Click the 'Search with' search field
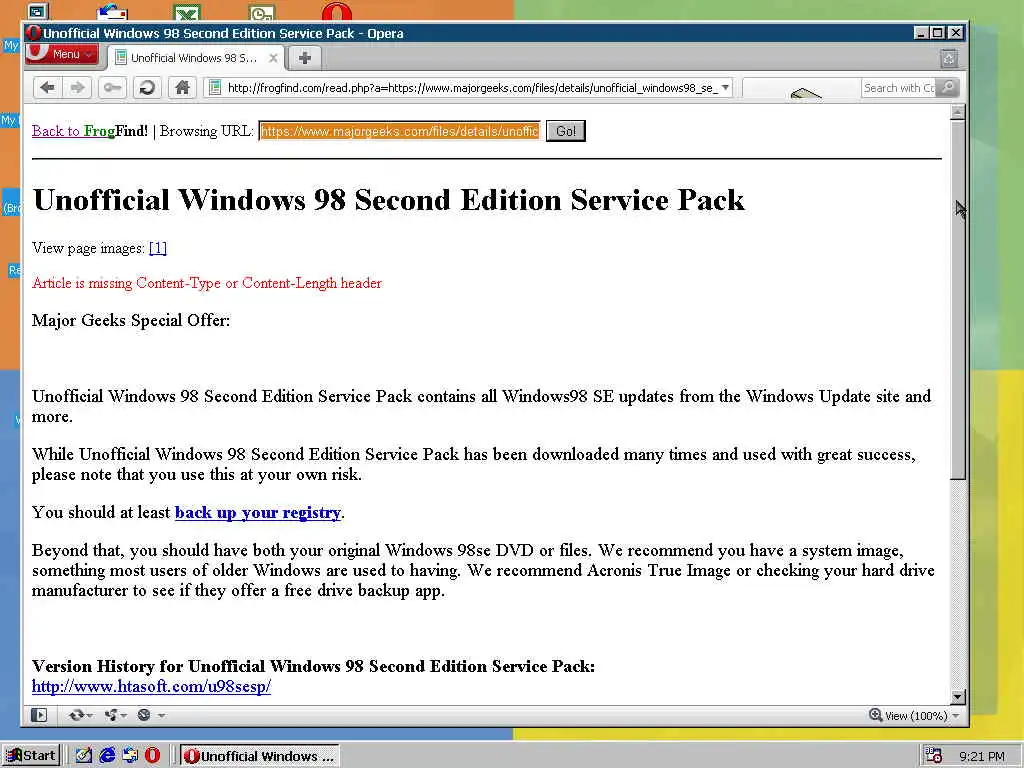The width and height of the screenshot is (1024, 768). 899,88
